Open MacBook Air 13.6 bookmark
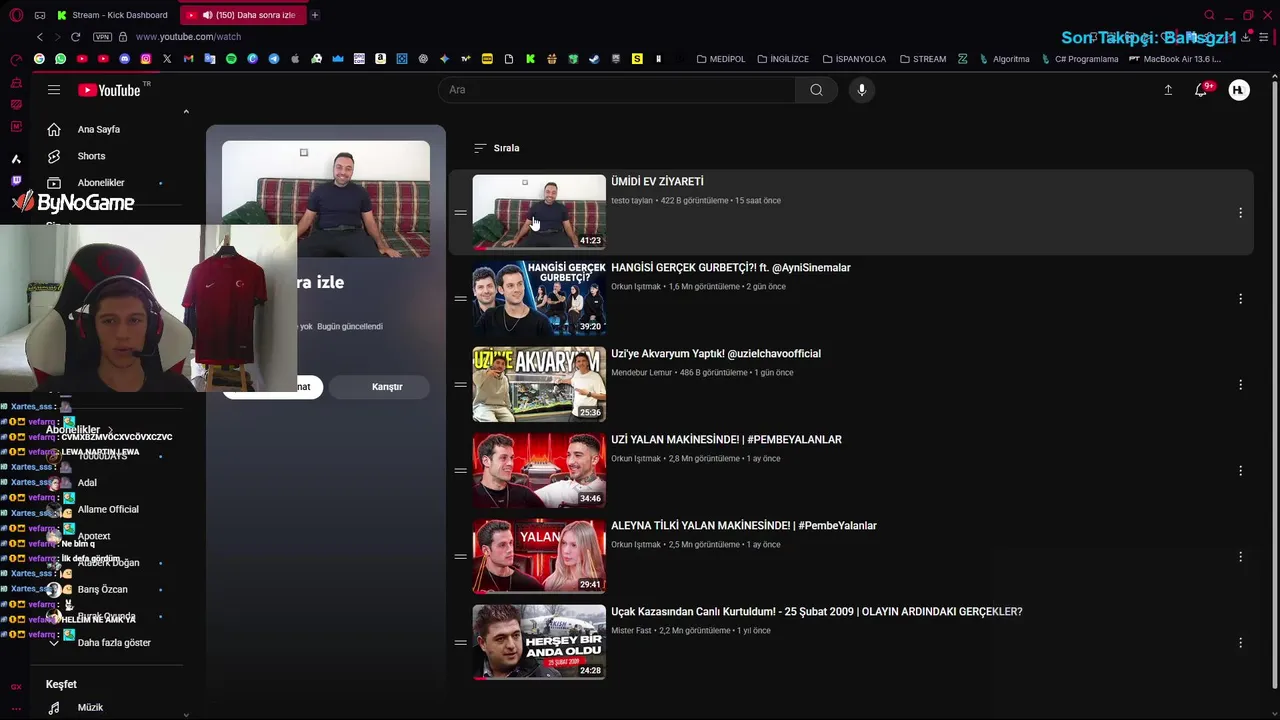 tap(1175, 59)
